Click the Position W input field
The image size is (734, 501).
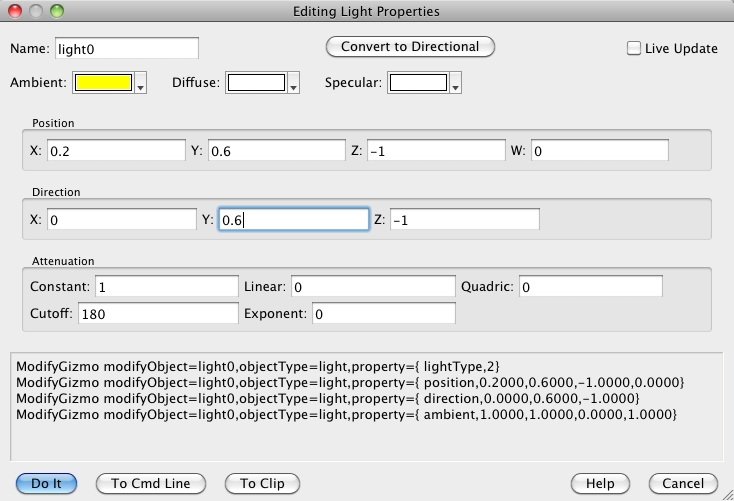(x=598, y=151)
